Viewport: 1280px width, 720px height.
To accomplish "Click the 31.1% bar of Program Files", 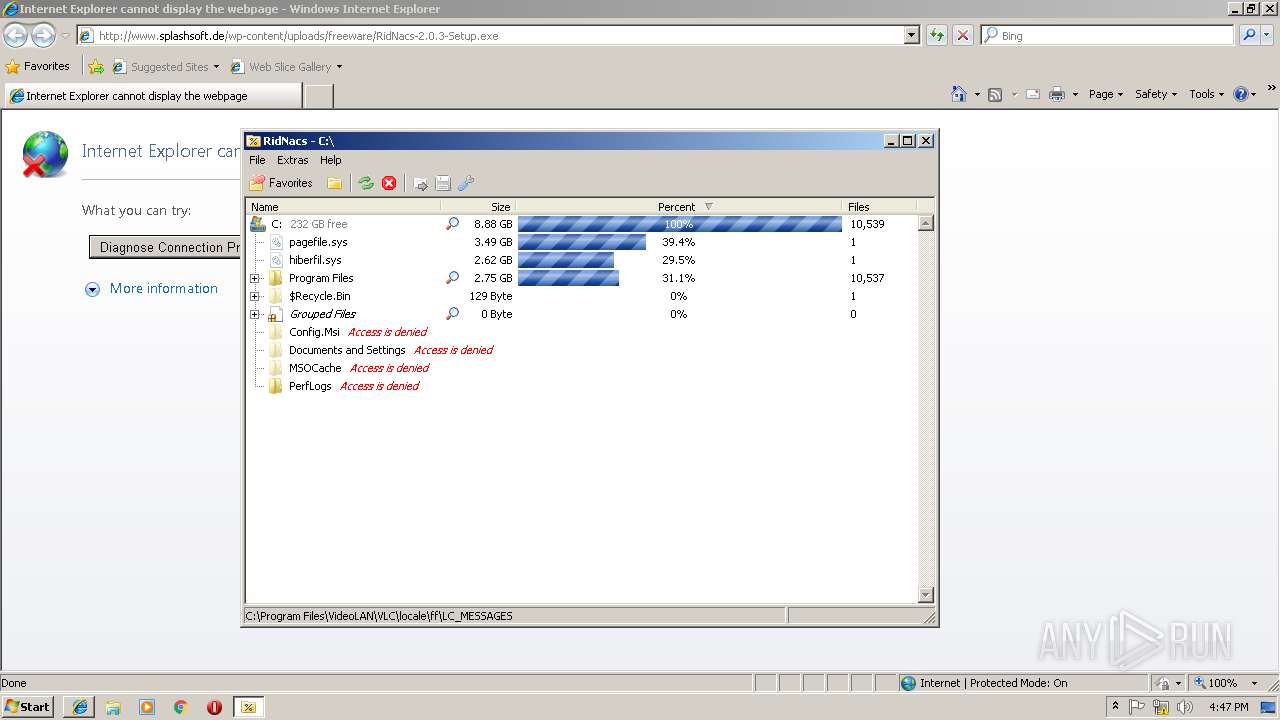I will click(568, 278).
